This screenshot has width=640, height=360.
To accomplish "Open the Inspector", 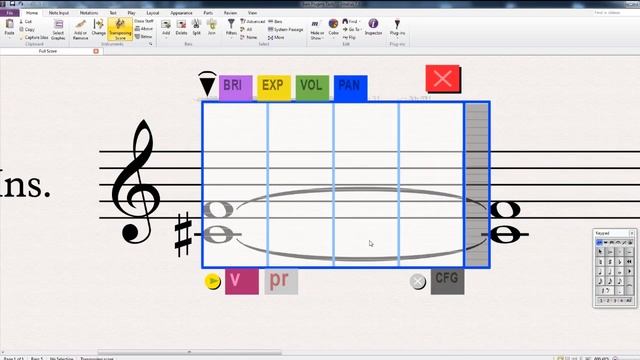I will coord(373,27).
